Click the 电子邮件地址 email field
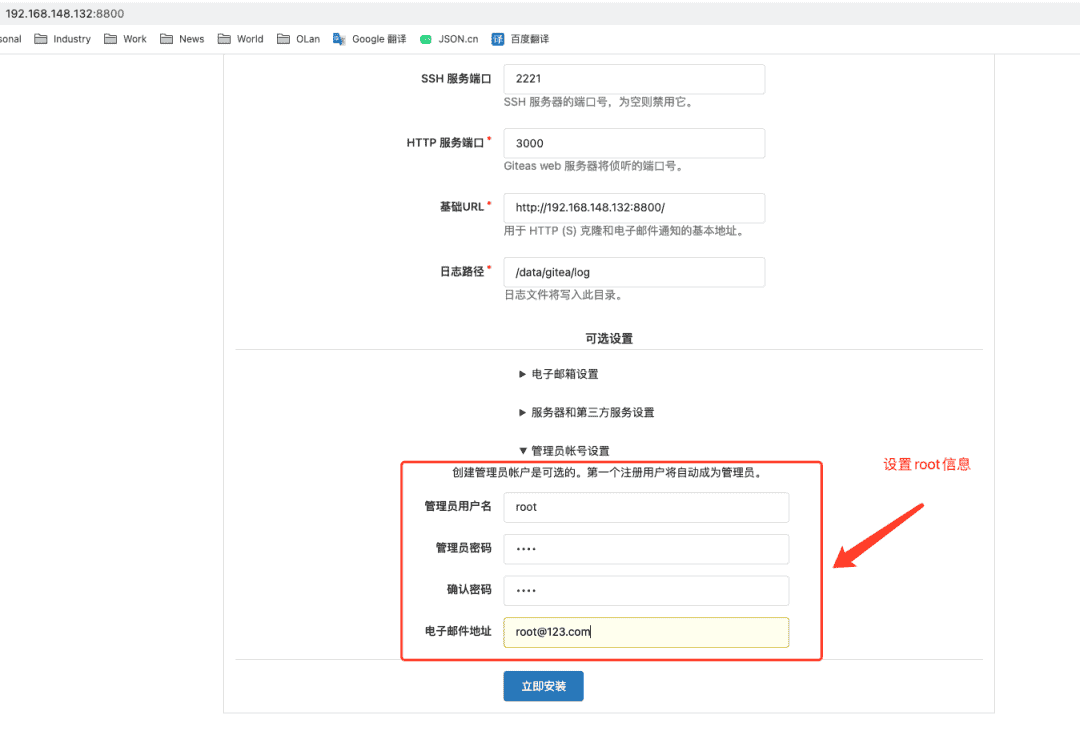Screen dimensions: 1080x739 646,632
